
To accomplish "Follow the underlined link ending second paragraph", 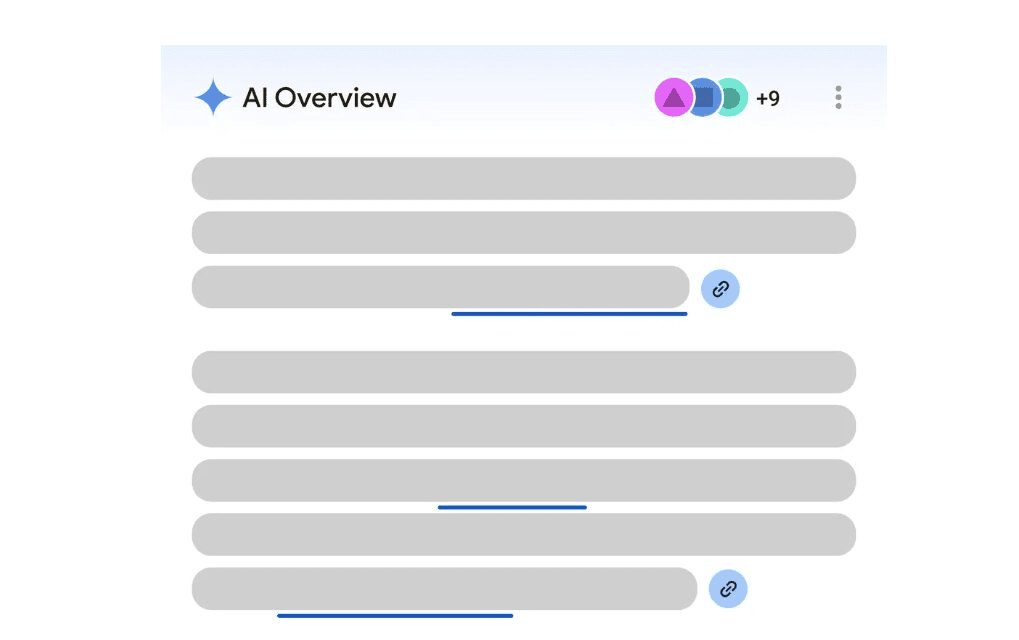I will pyautogui.click(x=395, y=615).
